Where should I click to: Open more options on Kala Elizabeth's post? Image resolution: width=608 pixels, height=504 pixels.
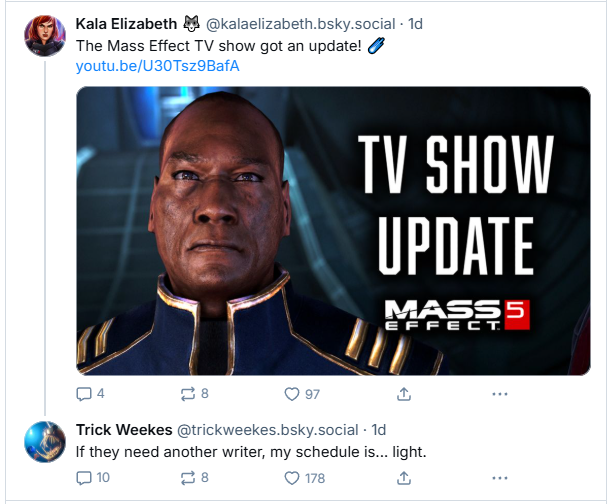point(500,394)
